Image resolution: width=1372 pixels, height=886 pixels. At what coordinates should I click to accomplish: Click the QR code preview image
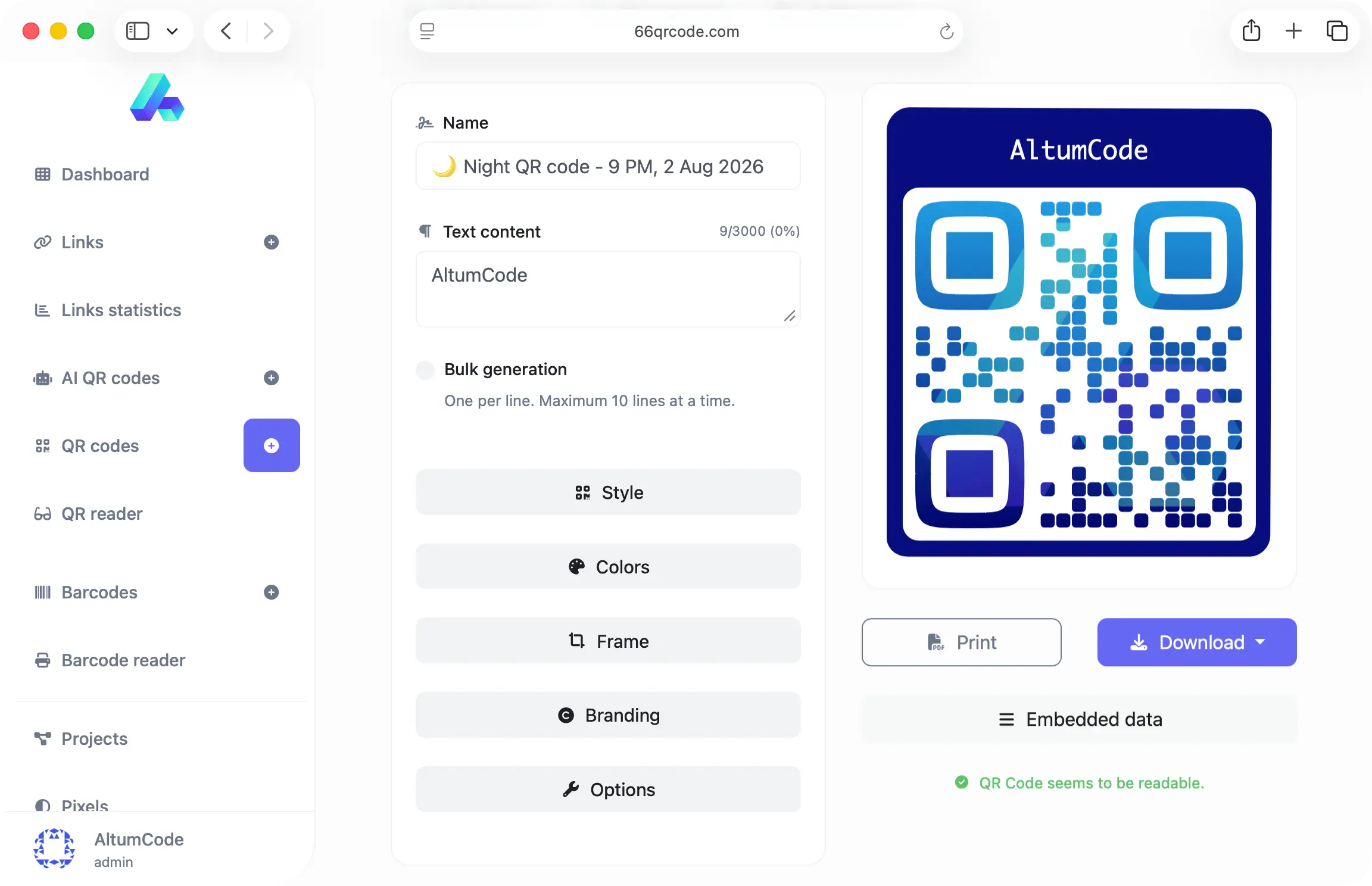[x=1079, y=332]
